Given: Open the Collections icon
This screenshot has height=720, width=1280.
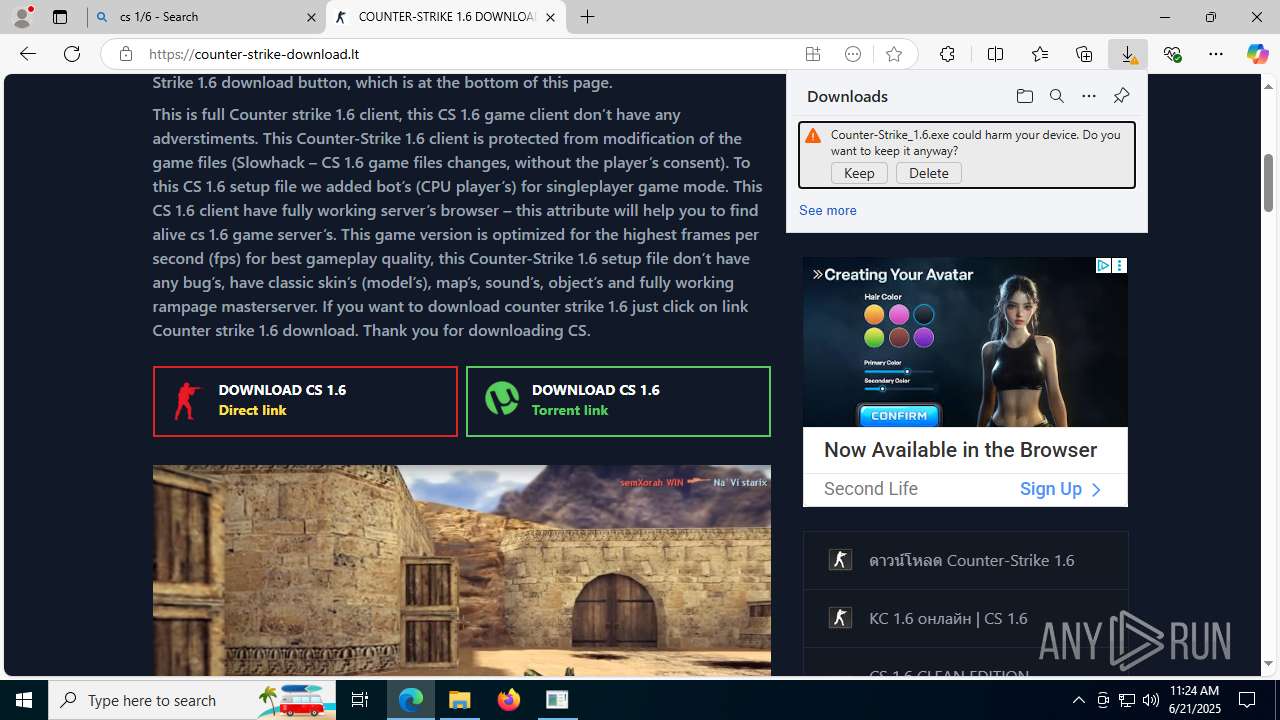Looking at the screenshot, I should point(1084,54).
